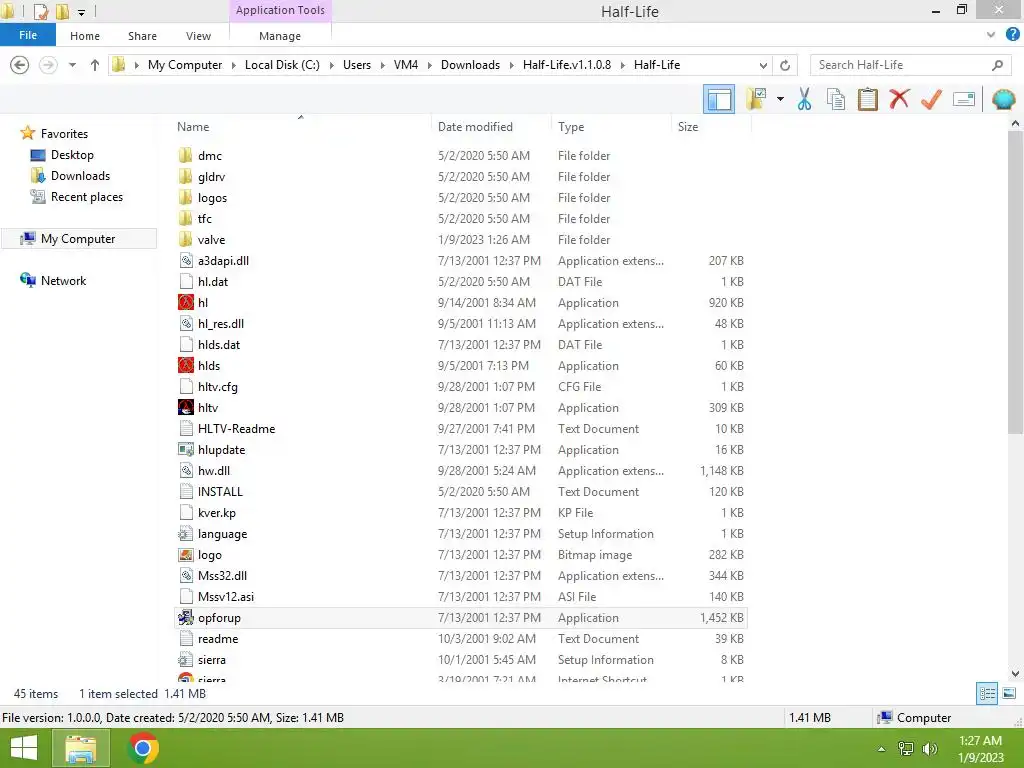Open the recent locations dropdown arrow

click(72, 65)
